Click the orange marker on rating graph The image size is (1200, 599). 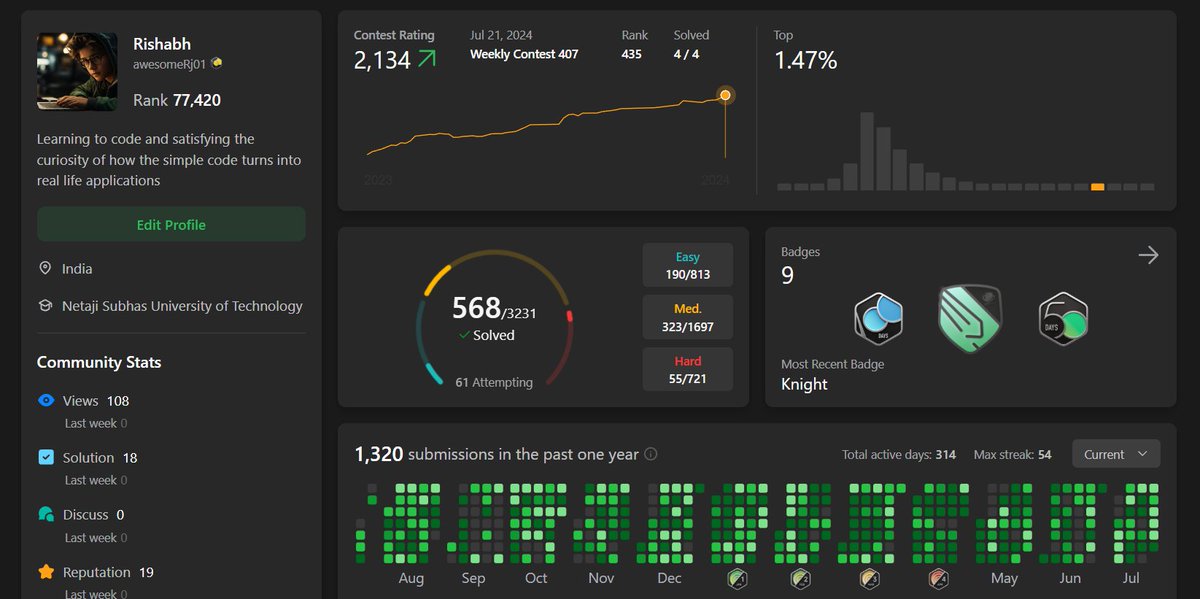click(x=726, y=96)
